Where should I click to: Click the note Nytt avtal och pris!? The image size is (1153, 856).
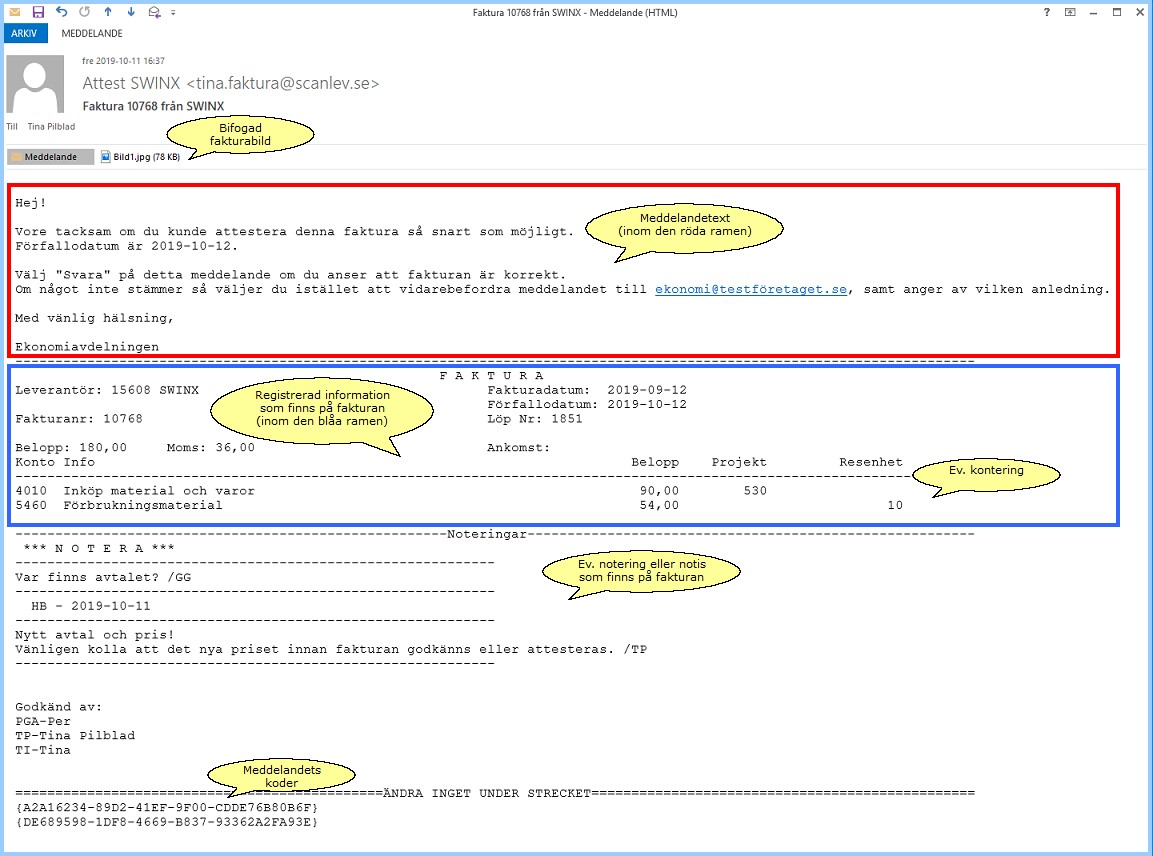point(94,635)
